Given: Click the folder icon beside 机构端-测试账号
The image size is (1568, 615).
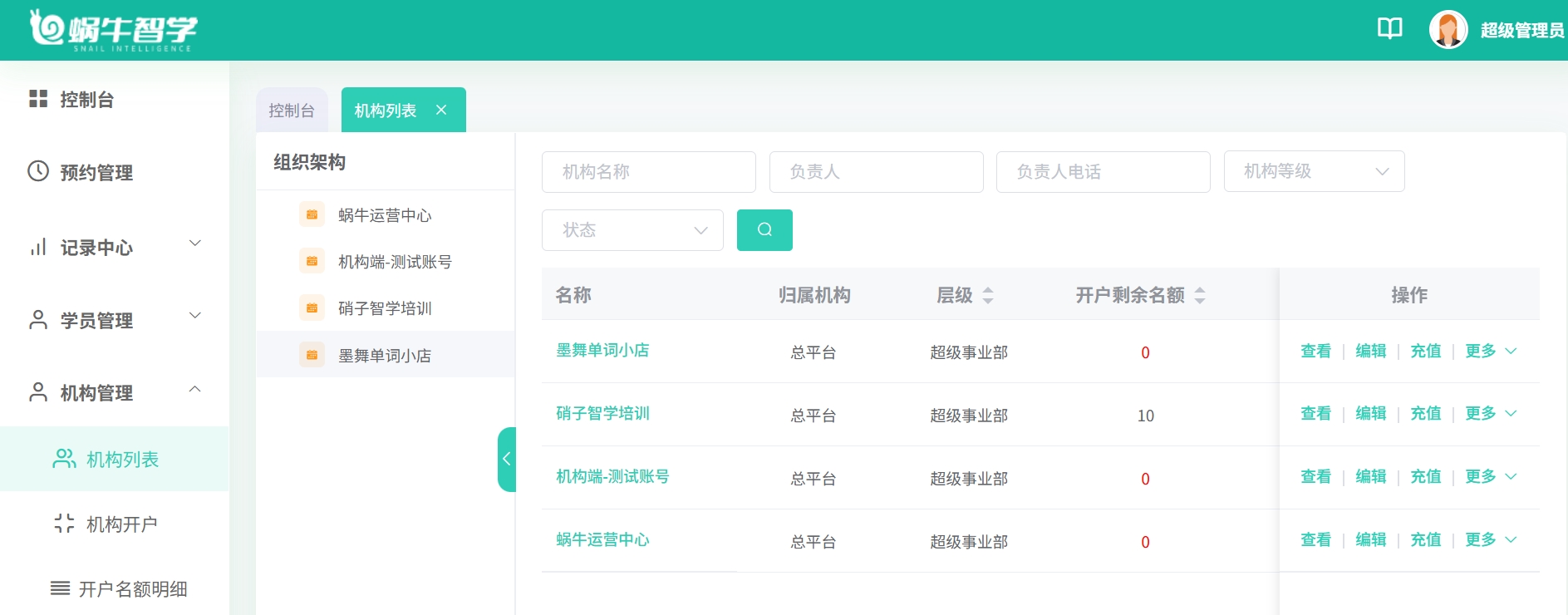Looking at the screenshot, I should 312,261.
